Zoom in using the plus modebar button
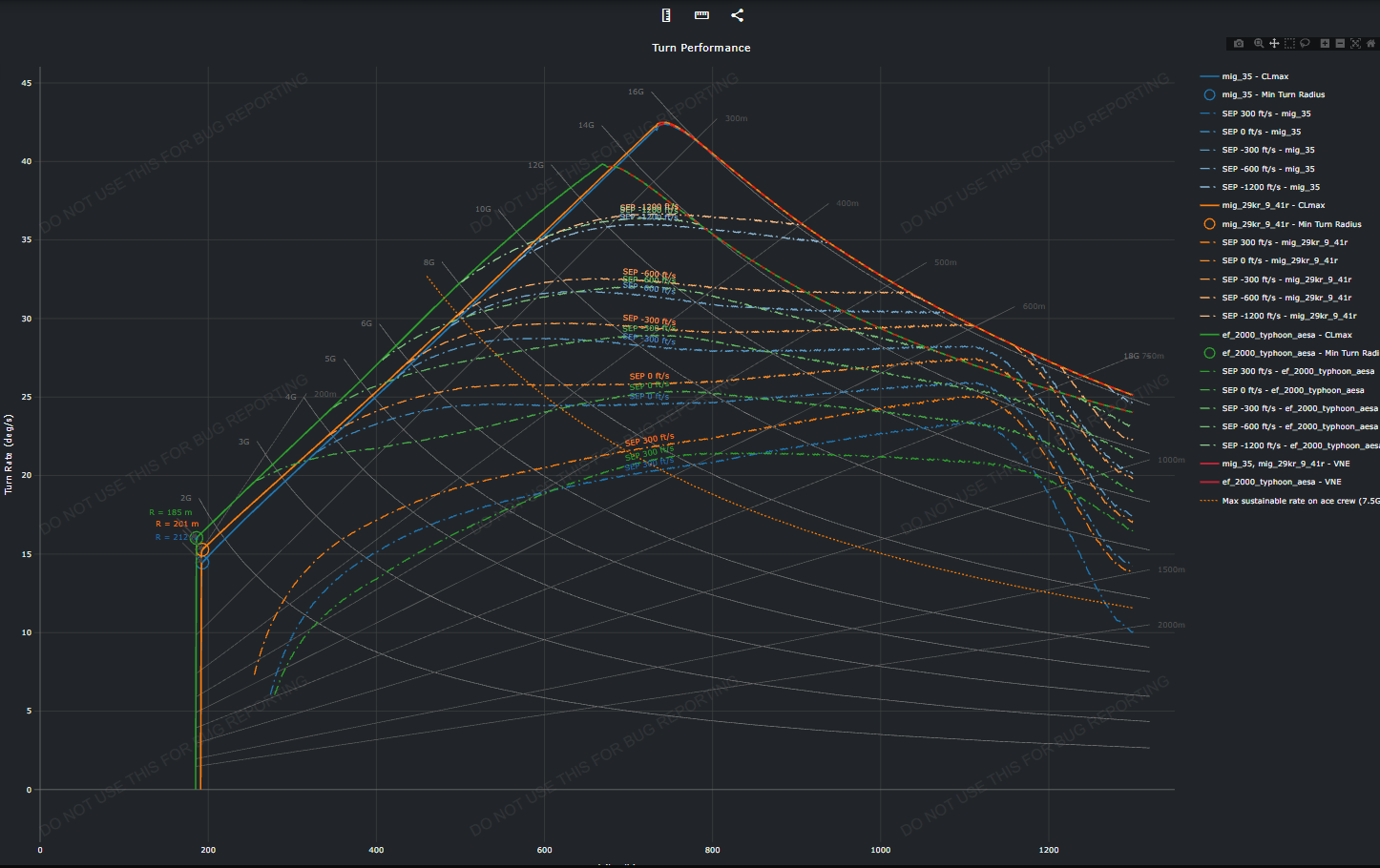Viewport: 1380px width, 868px height. point(1325,43)
